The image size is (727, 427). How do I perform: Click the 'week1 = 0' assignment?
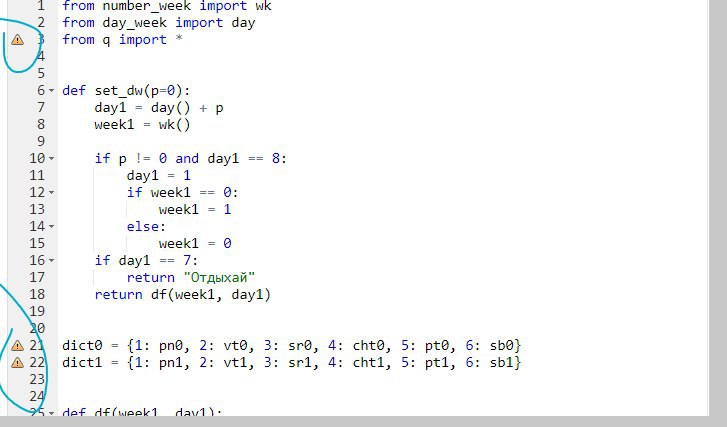coord(195,243)
